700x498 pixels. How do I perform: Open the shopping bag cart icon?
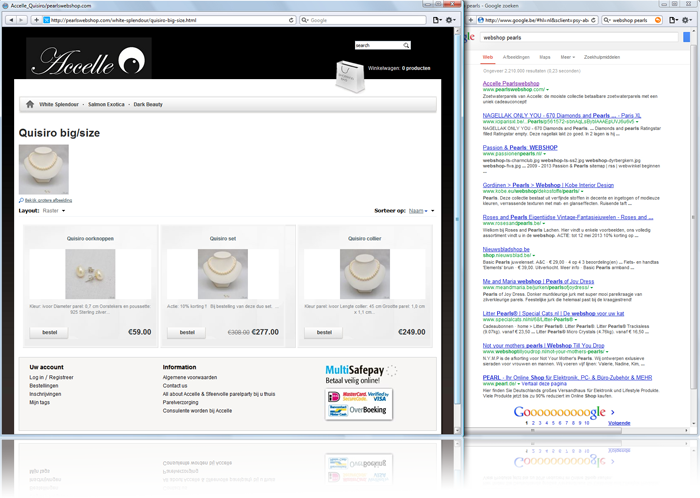pos(350,77)
